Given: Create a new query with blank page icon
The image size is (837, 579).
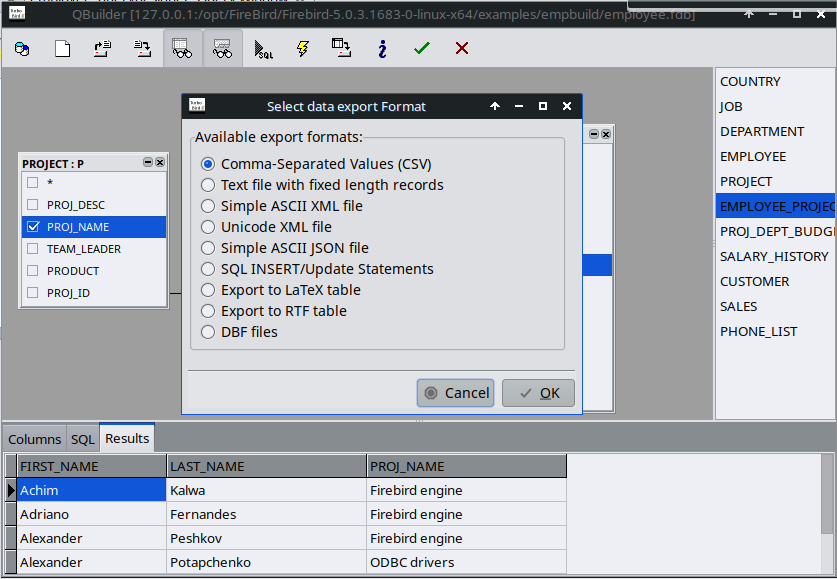Looking at the screenshot, I should (62, 49).
